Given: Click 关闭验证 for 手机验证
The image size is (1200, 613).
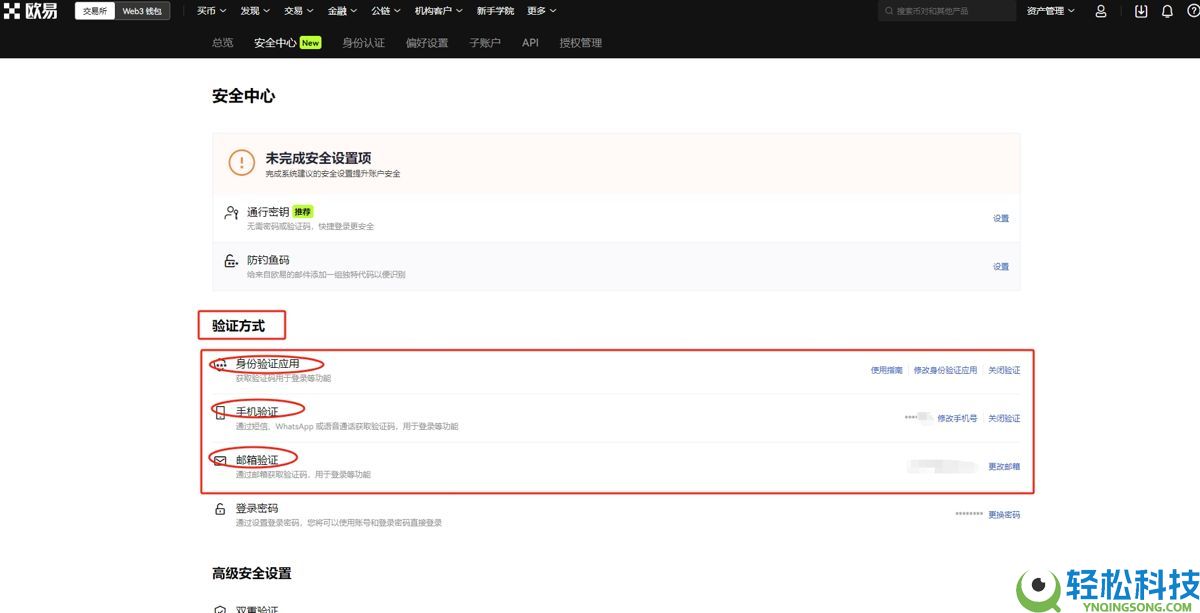Looking at the screenshot, I should coord(1005,418).
